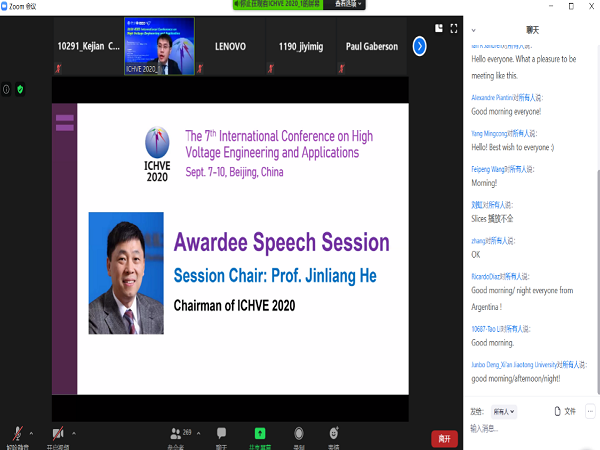Viewport: 600px width, 450px height.
Task: Click the green encryption shield icon
Action: 20,89
